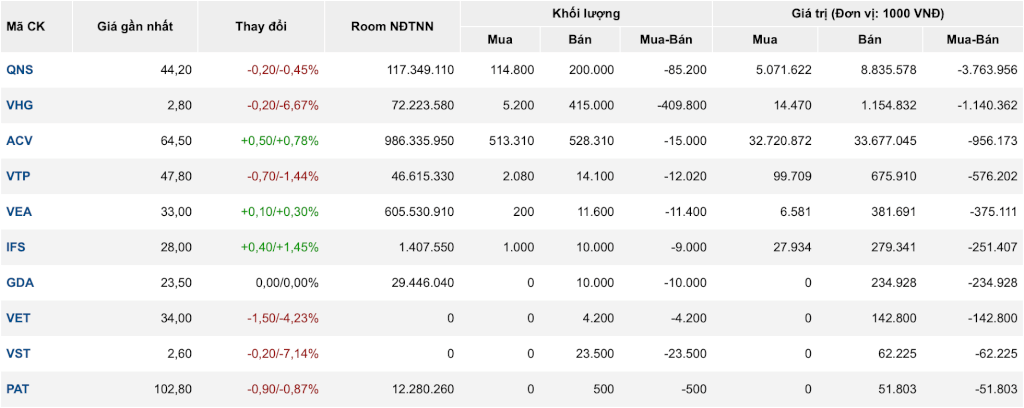Select the Khối lượng header group

point(586,13)
